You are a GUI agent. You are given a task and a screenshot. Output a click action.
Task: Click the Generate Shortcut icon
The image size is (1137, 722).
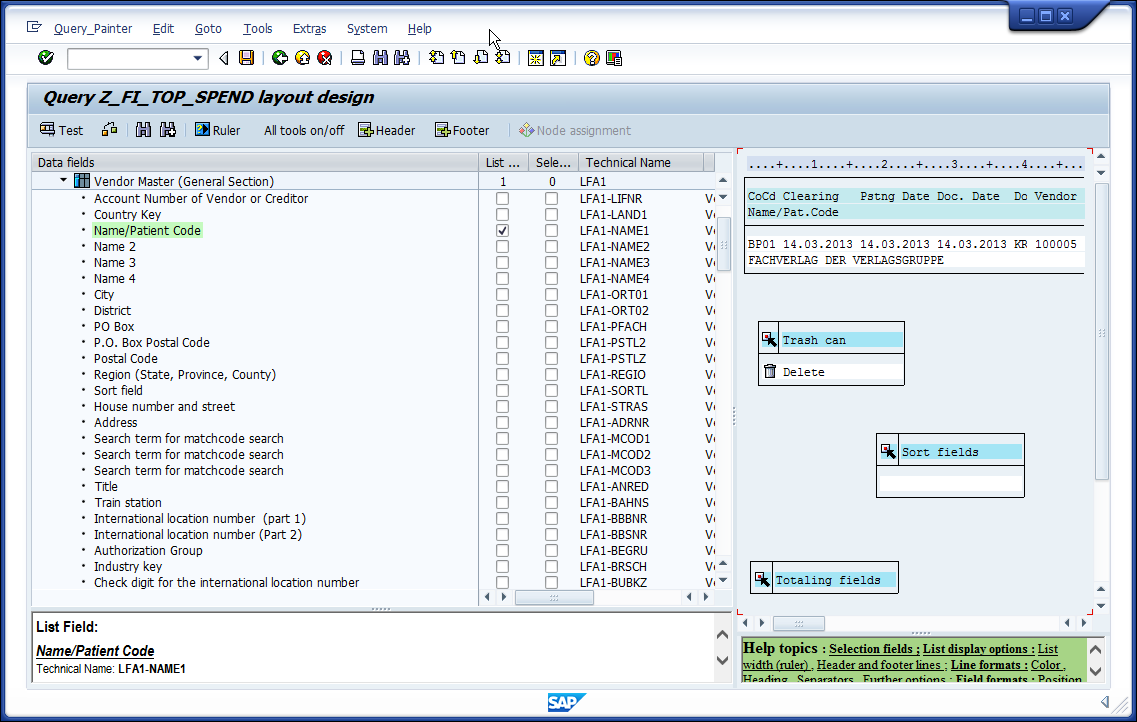[558, 58]
